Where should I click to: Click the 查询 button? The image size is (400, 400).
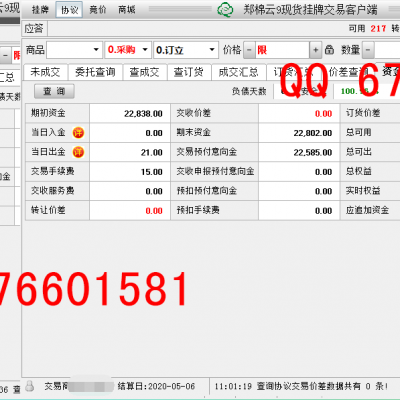pos(54,91)
